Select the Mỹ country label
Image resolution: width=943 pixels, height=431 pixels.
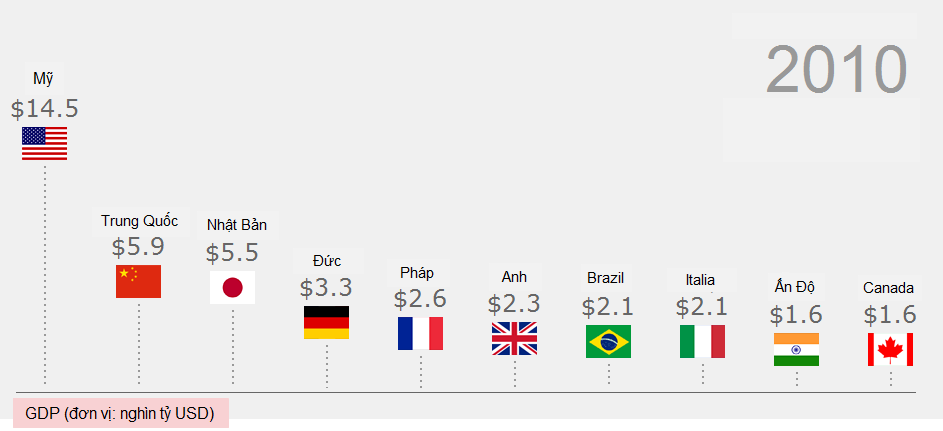pyautogui.click(x=43, y=79)
